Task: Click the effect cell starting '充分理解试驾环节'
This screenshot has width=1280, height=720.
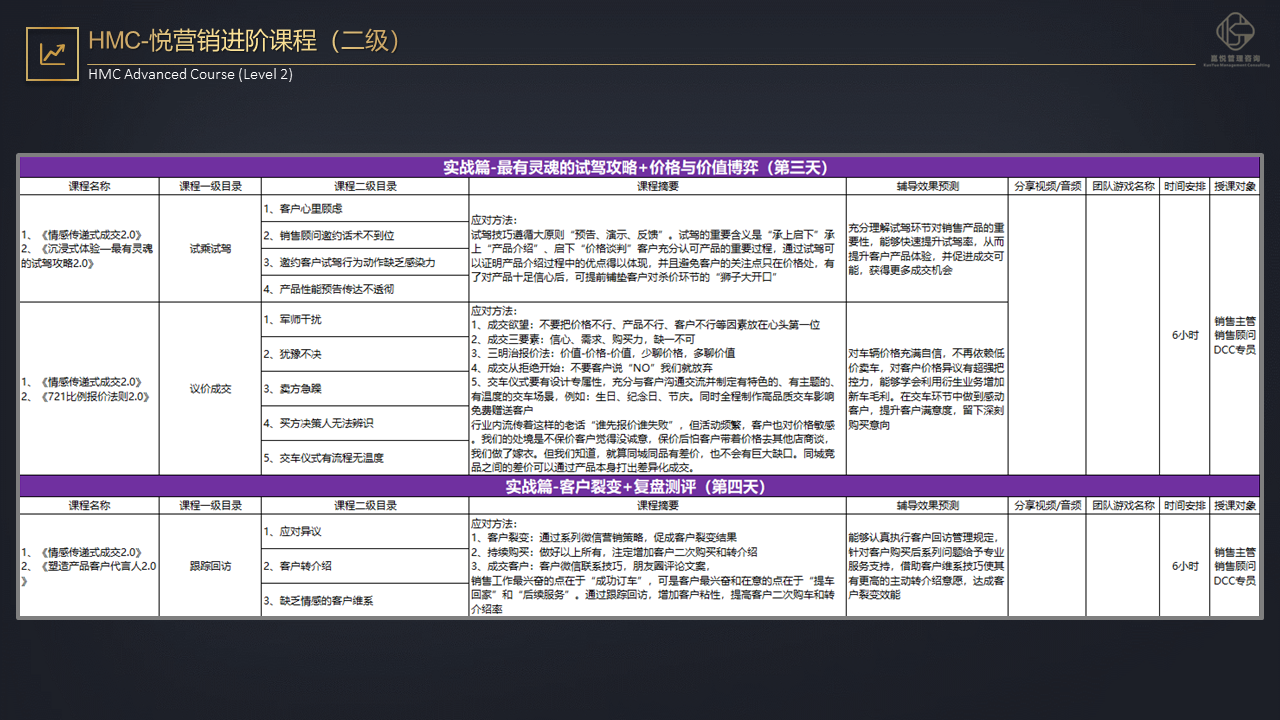Action: [927, 248]
